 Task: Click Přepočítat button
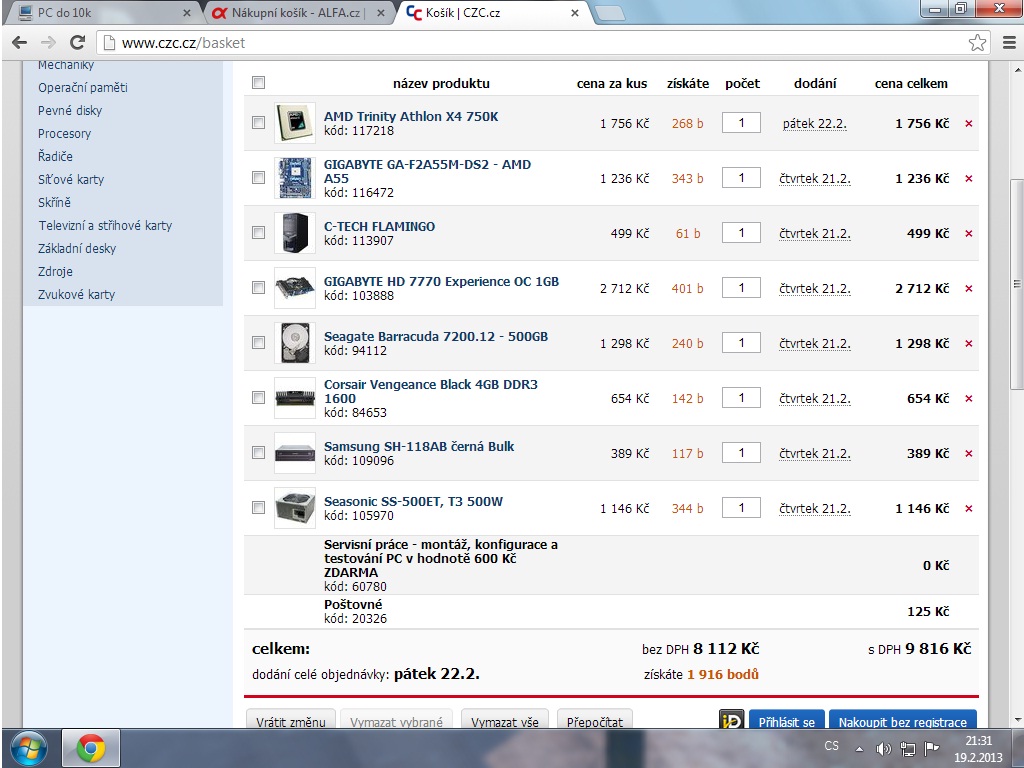click(x=595, y=720)
